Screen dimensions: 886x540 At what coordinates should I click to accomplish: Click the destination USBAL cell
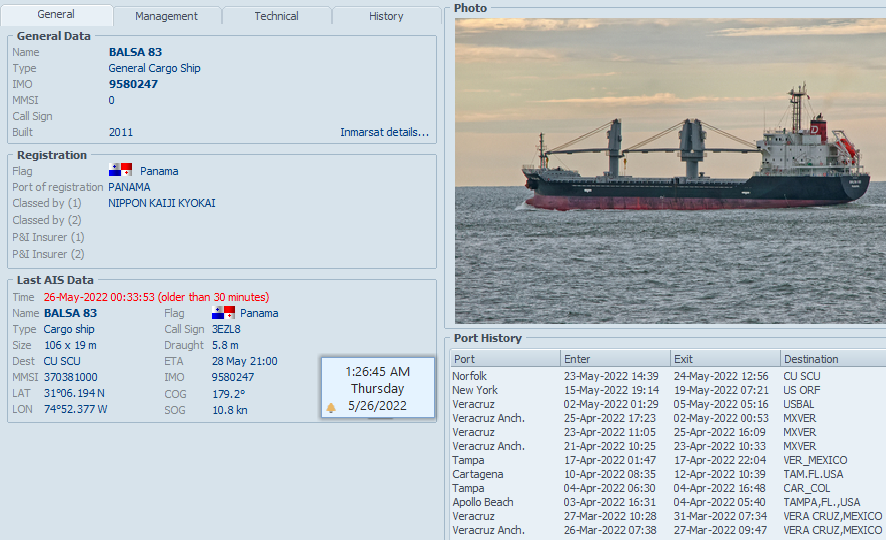[x=798, y=404]
